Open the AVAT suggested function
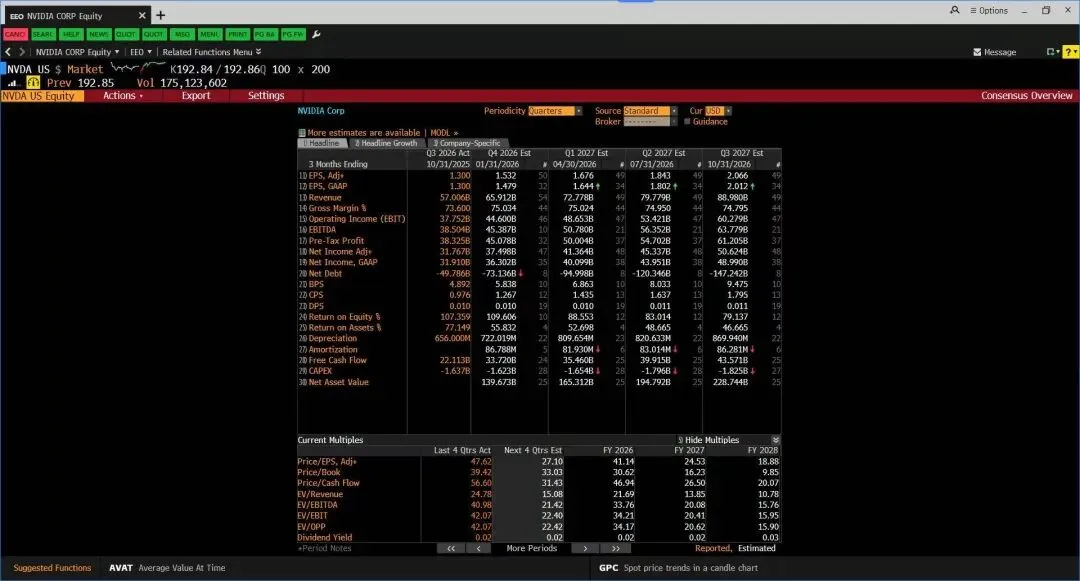The width and height of the screenshot is (1080, 581). click(x=167, y=568)
